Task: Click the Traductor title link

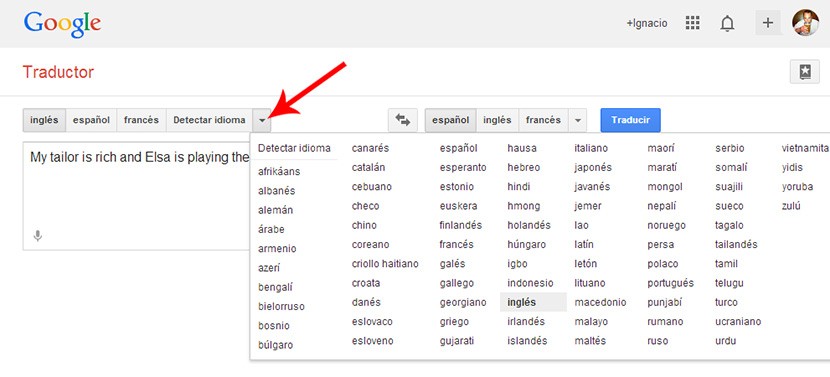Action: [58, 72]
